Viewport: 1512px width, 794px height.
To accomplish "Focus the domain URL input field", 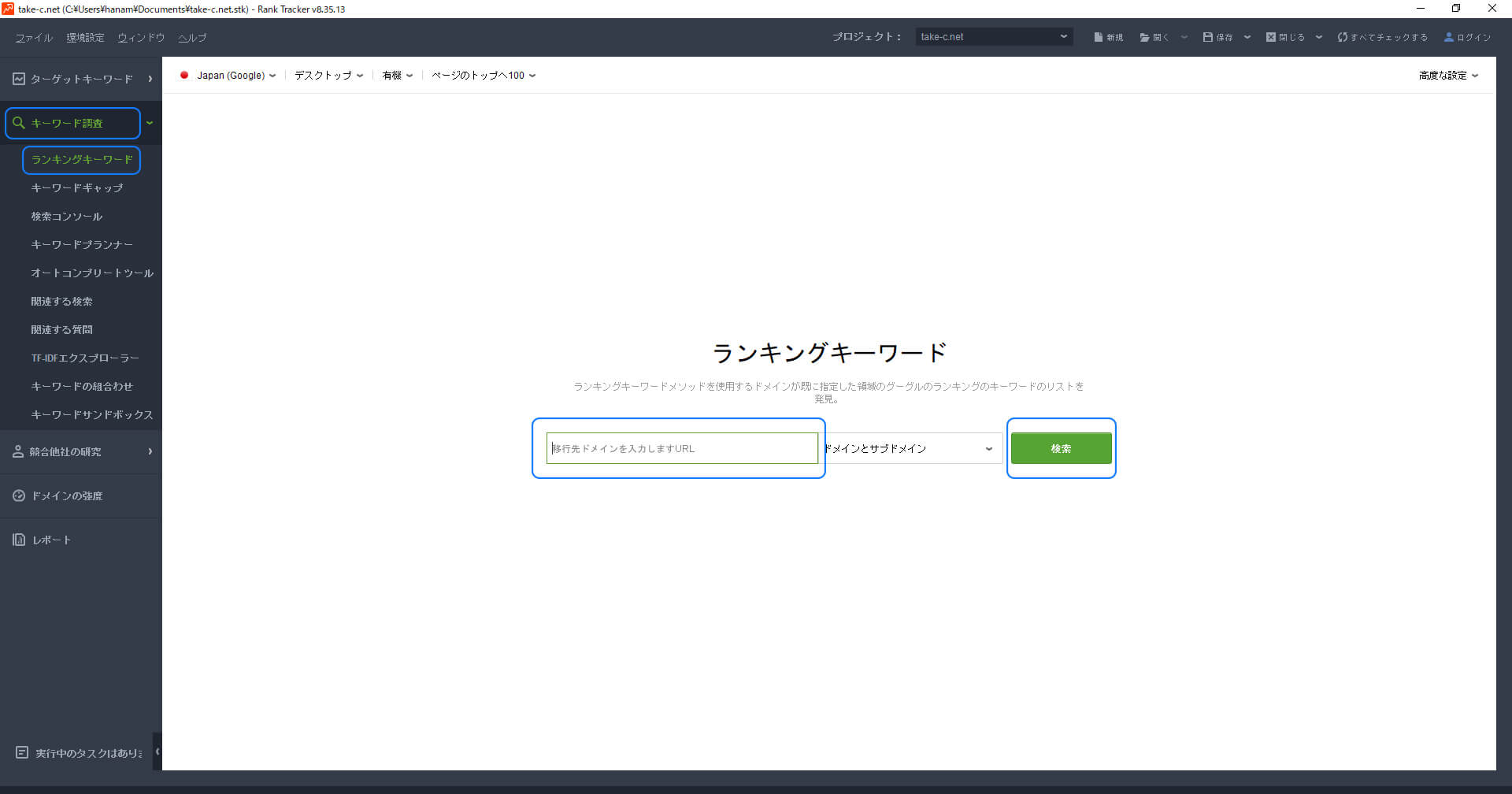I will coord(682,448).
